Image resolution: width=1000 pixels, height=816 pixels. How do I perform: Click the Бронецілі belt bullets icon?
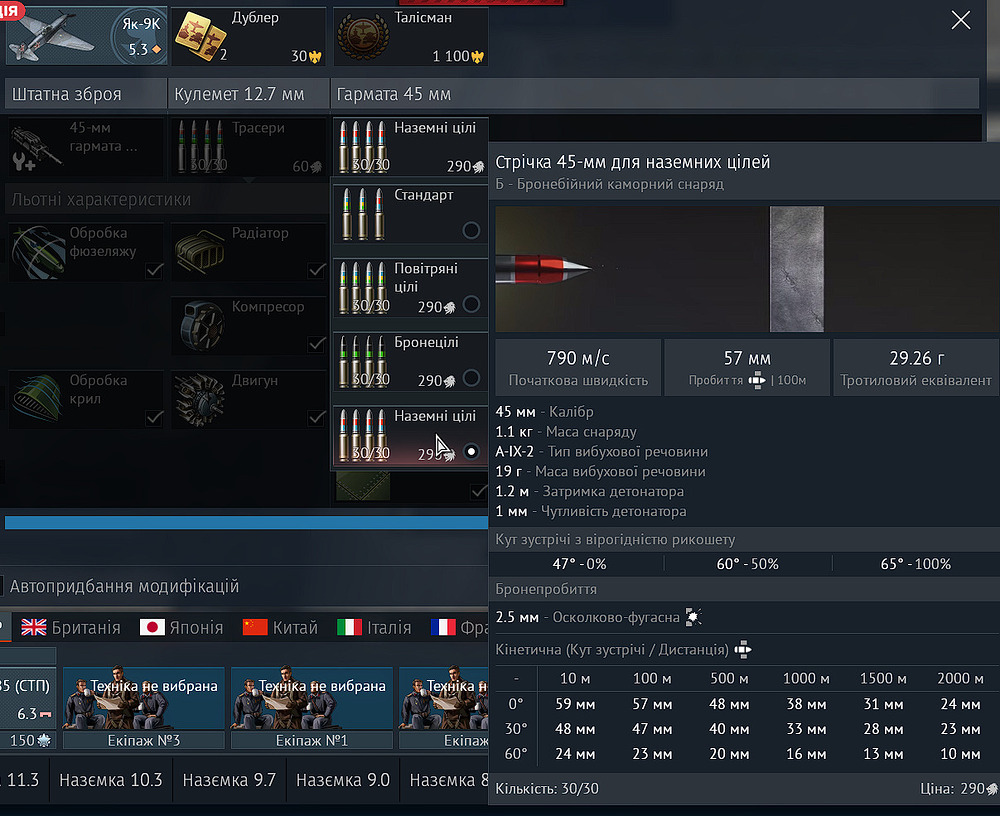coord(362,362)
